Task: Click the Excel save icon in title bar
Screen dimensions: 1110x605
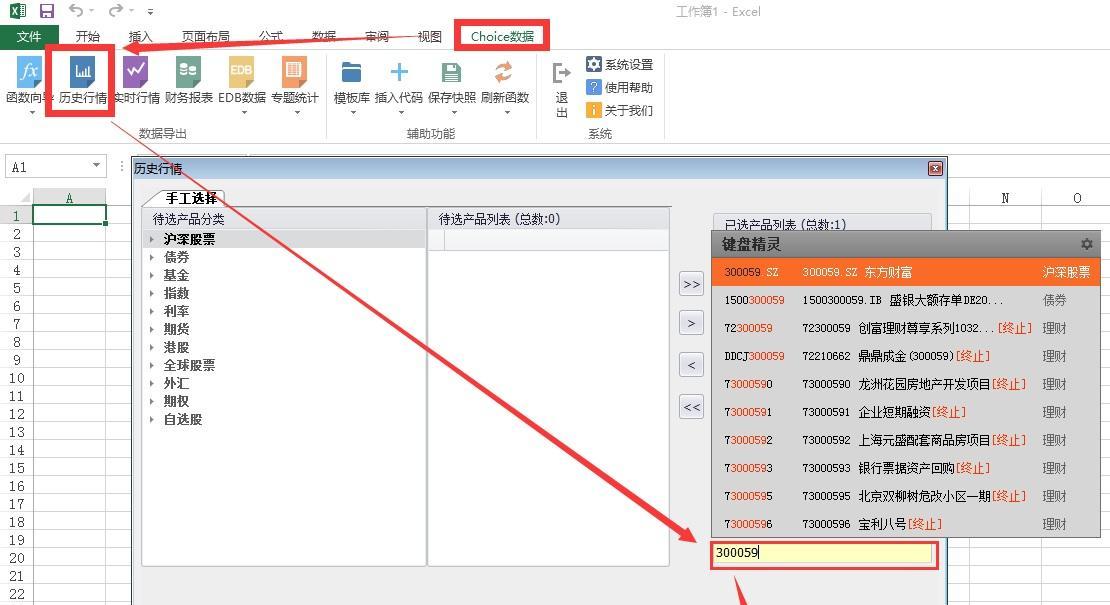Action: [x=47, y=11]
